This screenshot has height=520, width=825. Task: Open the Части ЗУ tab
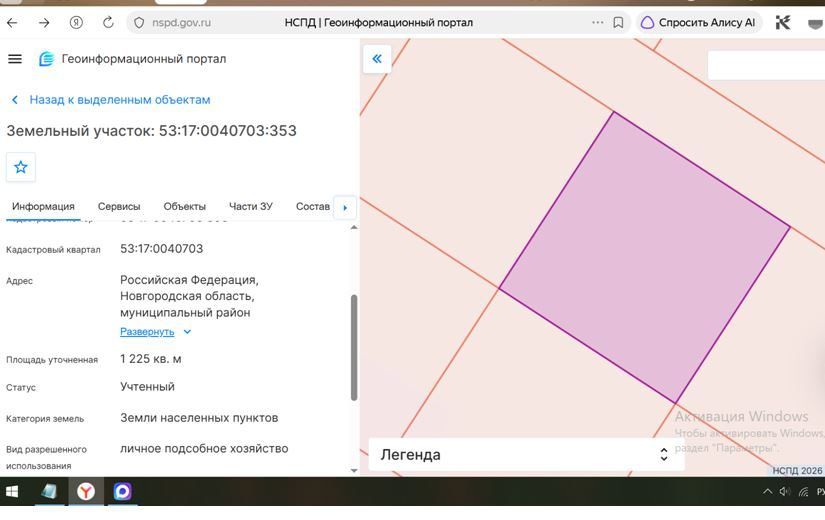[x=250, y=206]
